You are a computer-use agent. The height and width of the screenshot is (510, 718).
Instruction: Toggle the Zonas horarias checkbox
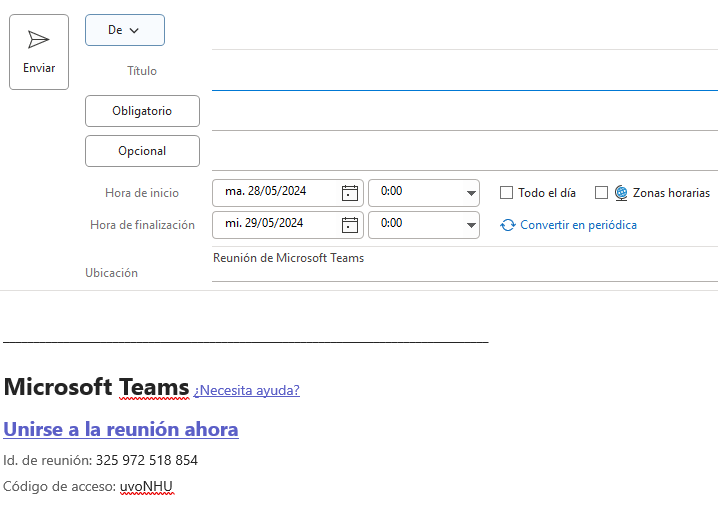(x=601, y=193)
